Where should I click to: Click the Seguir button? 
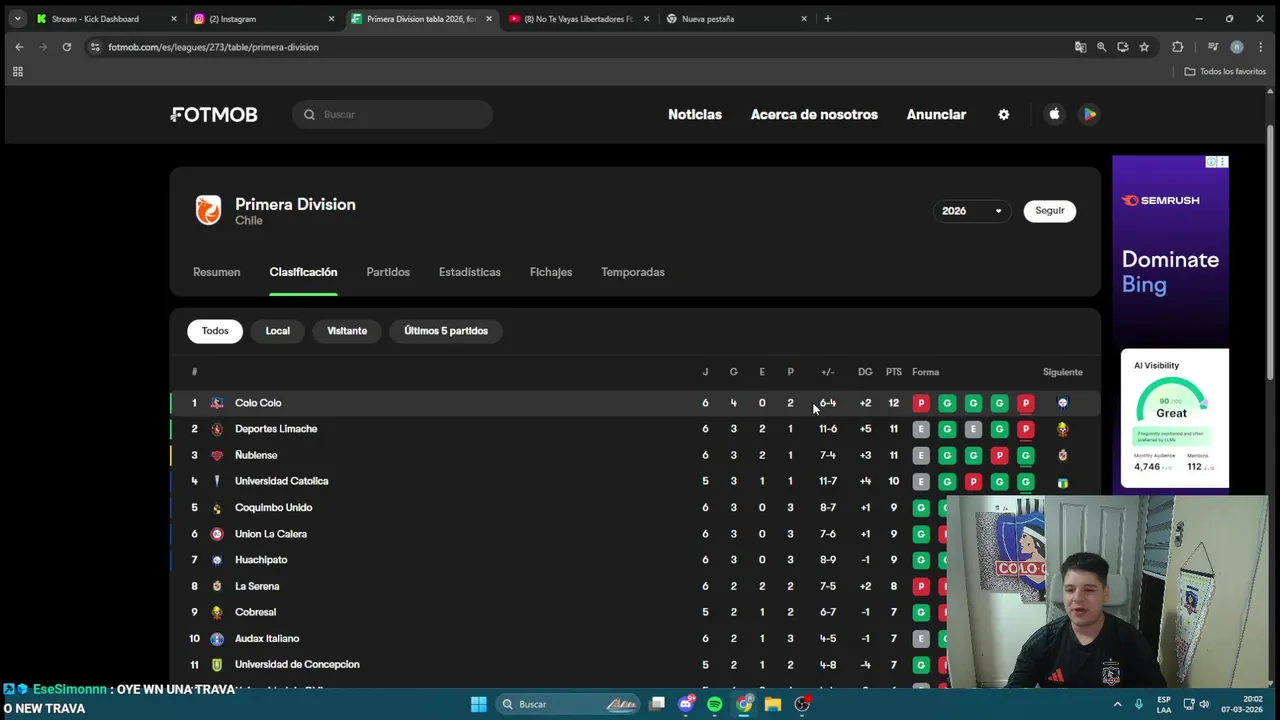point(1050,211)
